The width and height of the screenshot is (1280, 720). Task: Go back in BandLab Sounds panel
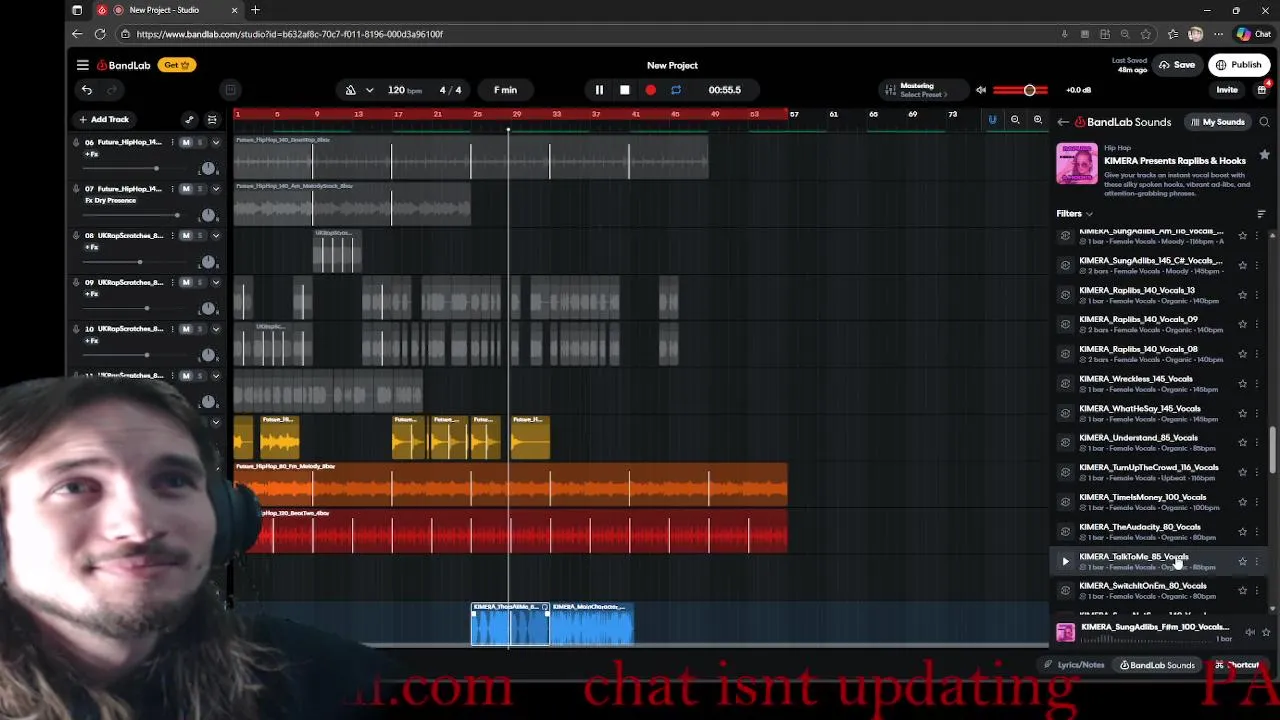tap(1063, 122)
